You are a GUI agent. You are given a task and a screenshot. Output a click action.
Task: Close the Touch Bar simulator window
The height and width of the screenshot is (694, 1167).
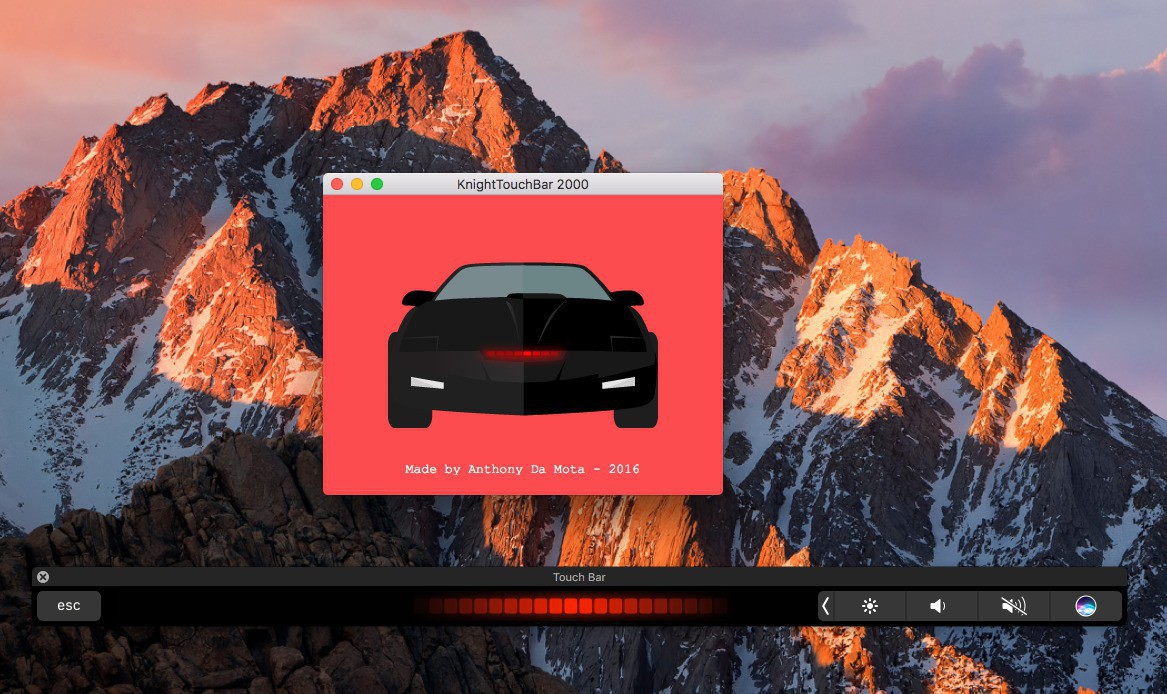pyautogui.click(x=43, y=576)
